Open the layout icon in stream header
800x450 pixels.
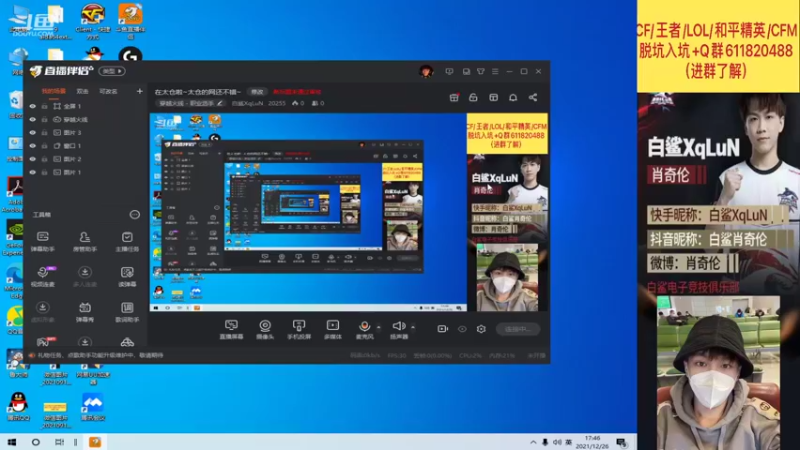click(x=493, y=97)
